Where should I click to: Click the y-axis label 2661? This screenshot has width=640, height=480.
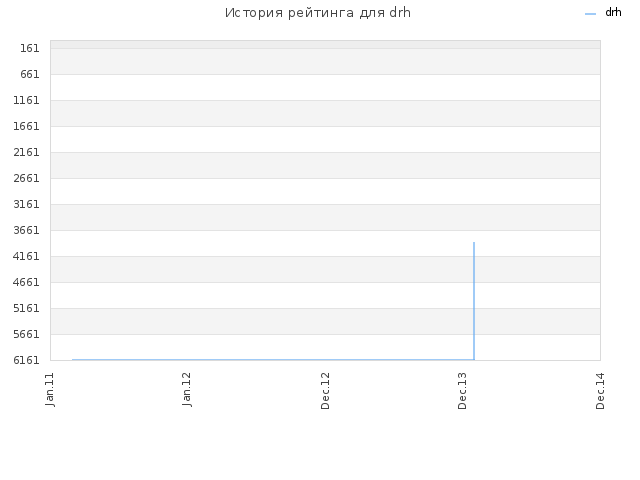pos(26,178)
